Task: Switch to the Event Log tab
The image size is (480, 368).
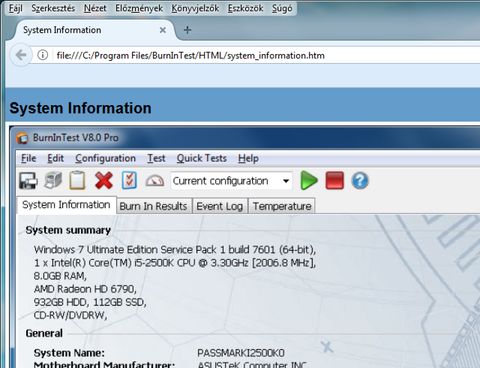Action: 220,206
